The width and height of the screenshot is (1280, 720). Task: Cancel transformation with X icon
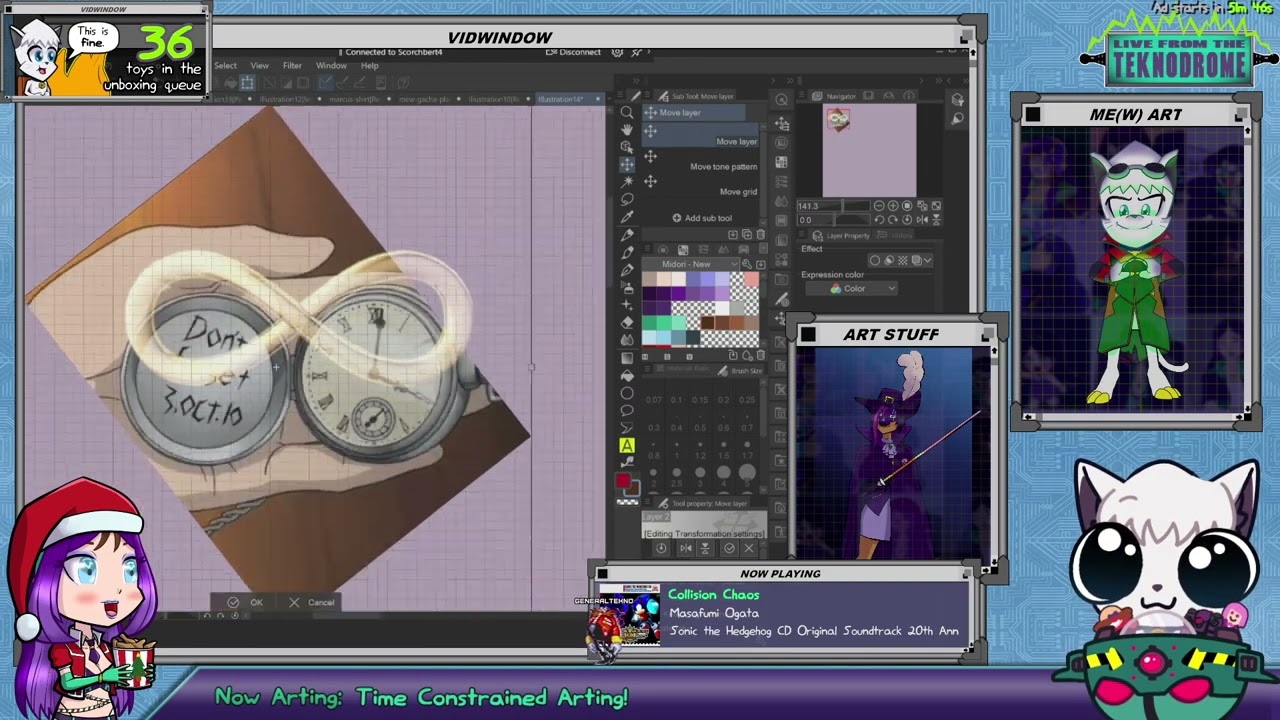[x=749, y=548]
